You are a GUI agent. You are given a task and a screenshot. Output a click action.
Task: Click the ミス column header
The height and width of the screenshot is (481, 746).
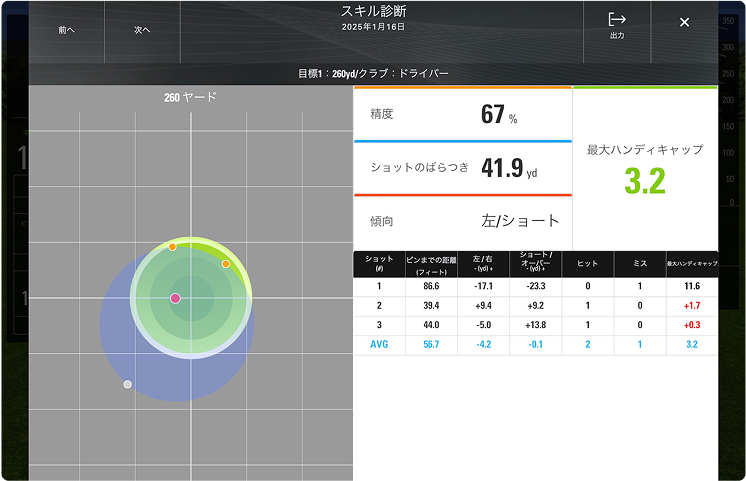[x=640, y=264]
